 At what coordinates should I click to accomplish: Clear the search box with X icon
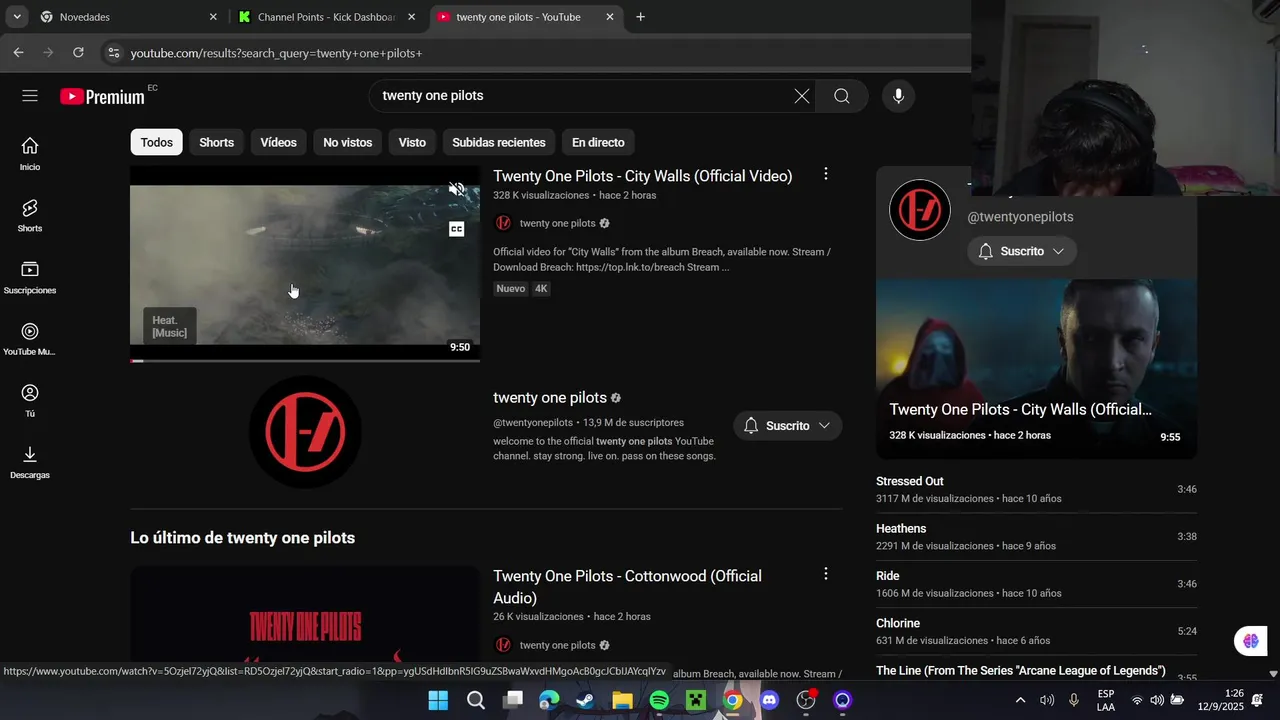(802, 96)
